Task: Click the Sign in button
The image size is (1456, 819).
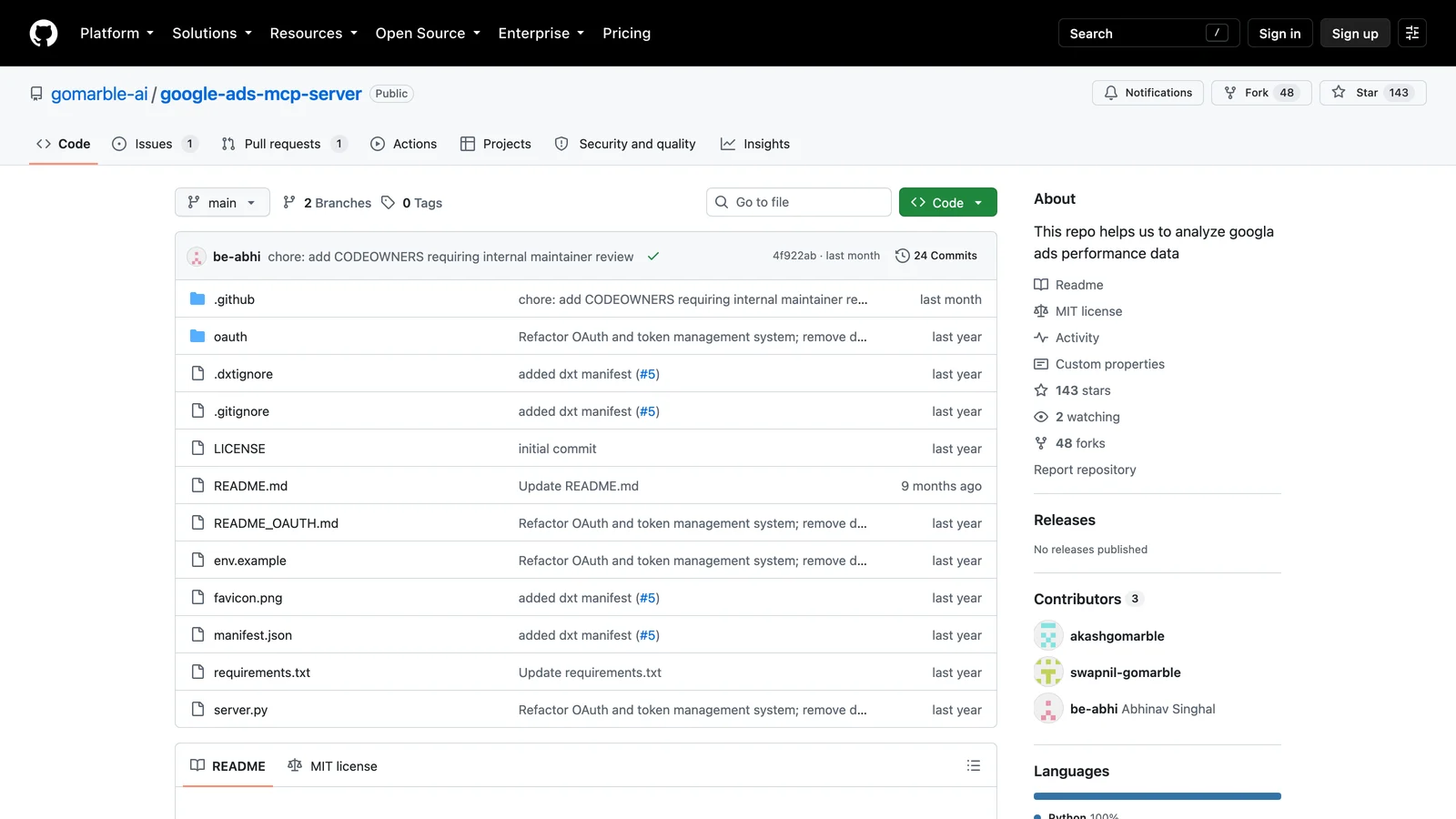Action: point(1279,34)
